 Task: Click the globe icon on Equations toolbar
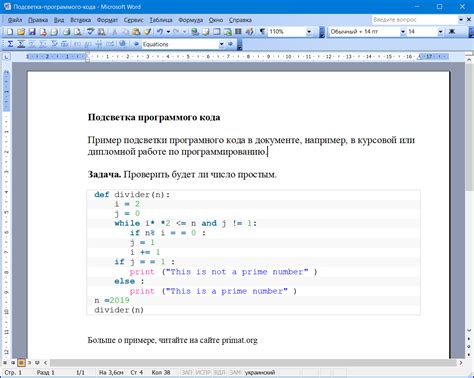click(x=123, y=44)
